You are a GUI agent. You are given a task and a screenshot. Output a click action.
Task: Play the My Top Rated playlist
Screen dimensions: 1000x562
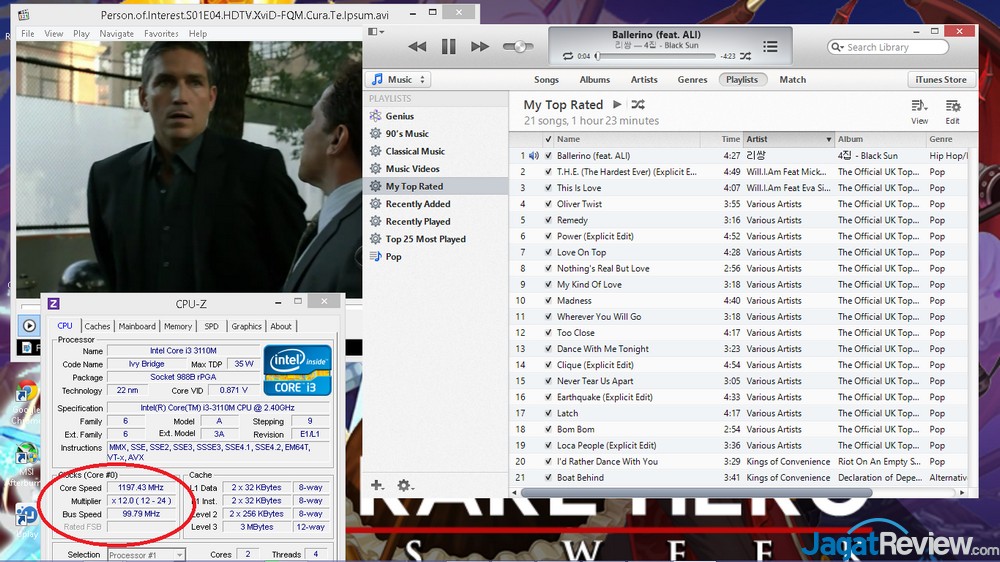617,105
